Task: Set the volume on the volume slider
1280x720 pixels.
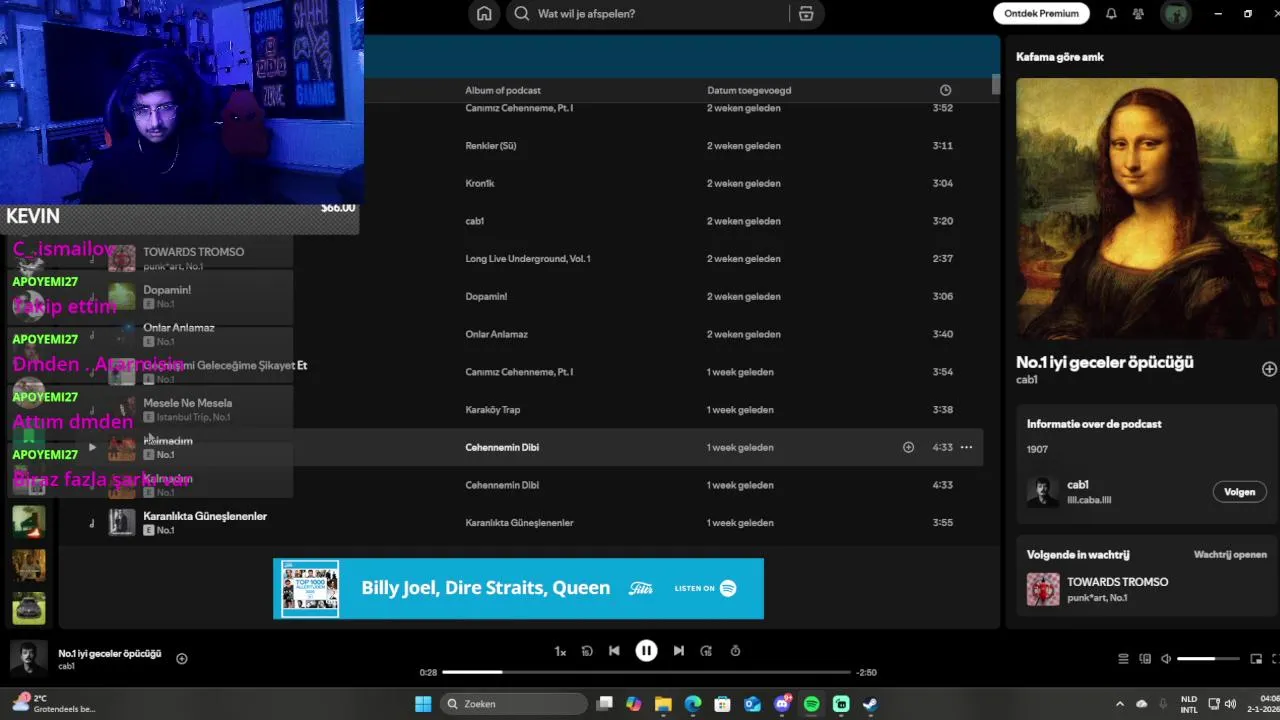Action: click(1208, 659)
